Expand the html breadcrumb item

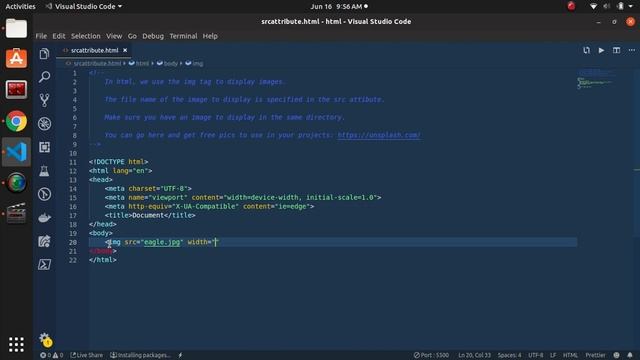[x=139, y=63]
